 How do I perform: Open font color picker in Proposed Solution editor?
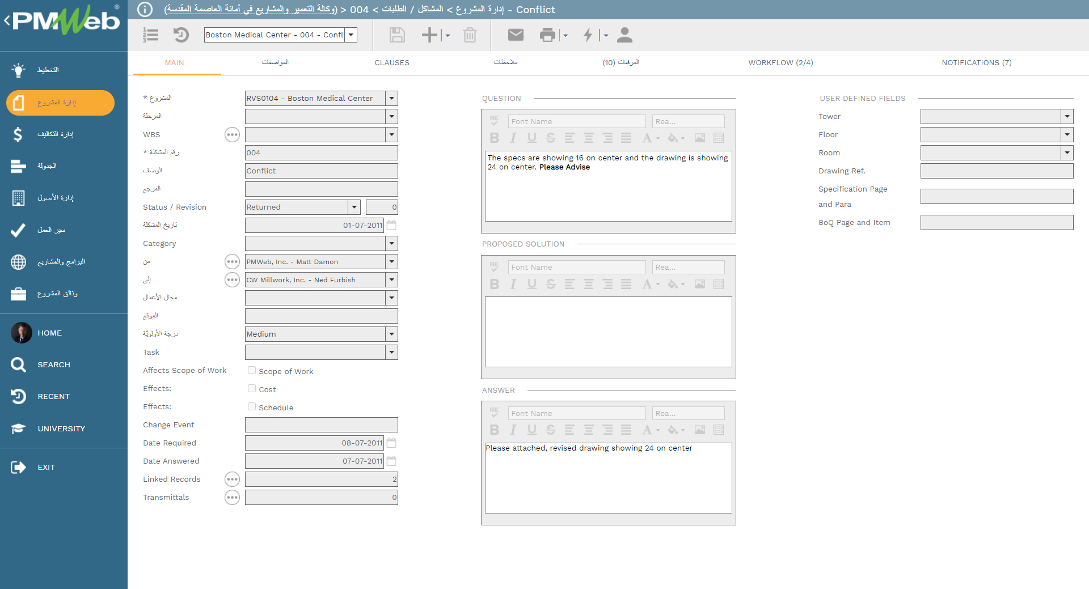650,284
